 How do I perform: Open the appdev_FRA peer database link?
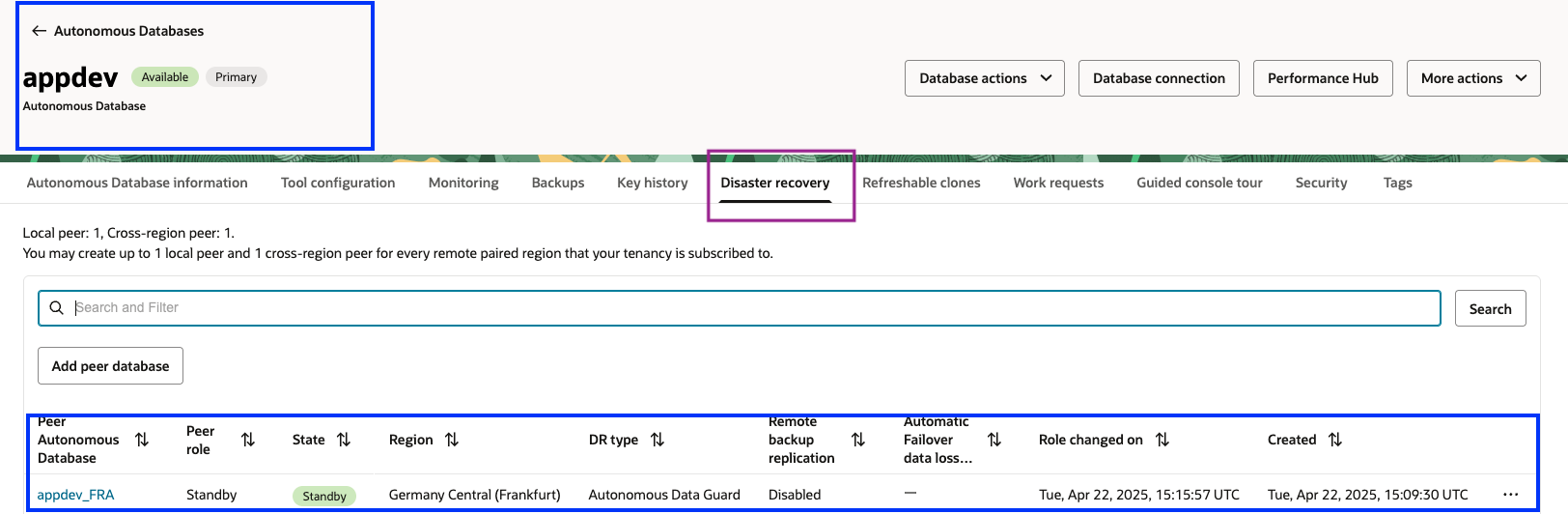coord(75,495)
